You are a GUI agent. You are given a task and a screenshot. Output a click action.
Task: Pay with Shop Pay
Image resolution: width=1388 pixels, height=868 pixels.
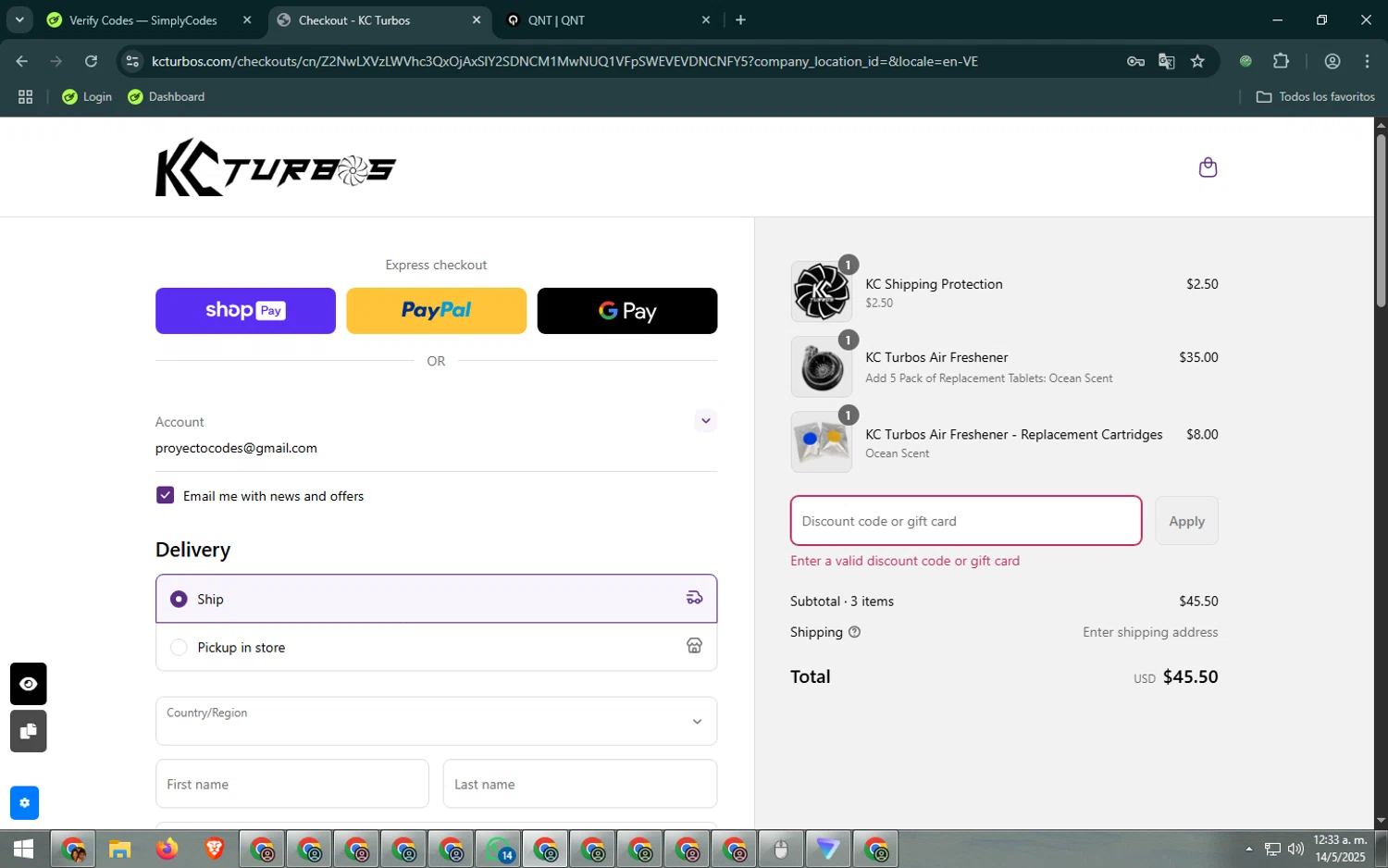(245, 311)
